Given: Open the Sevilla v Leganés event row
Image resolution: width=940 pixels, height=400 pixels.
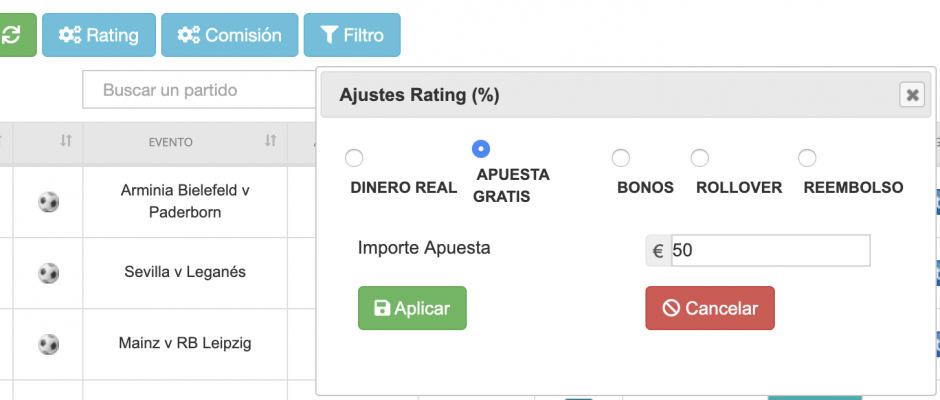Looking at the screenshot, I should [x=185, y=272].
